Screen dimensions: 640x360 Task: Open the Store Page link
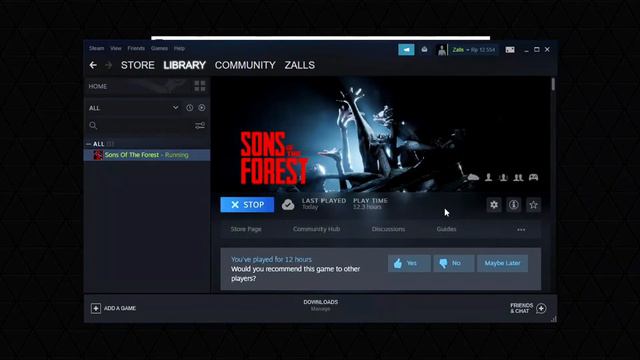246,229
